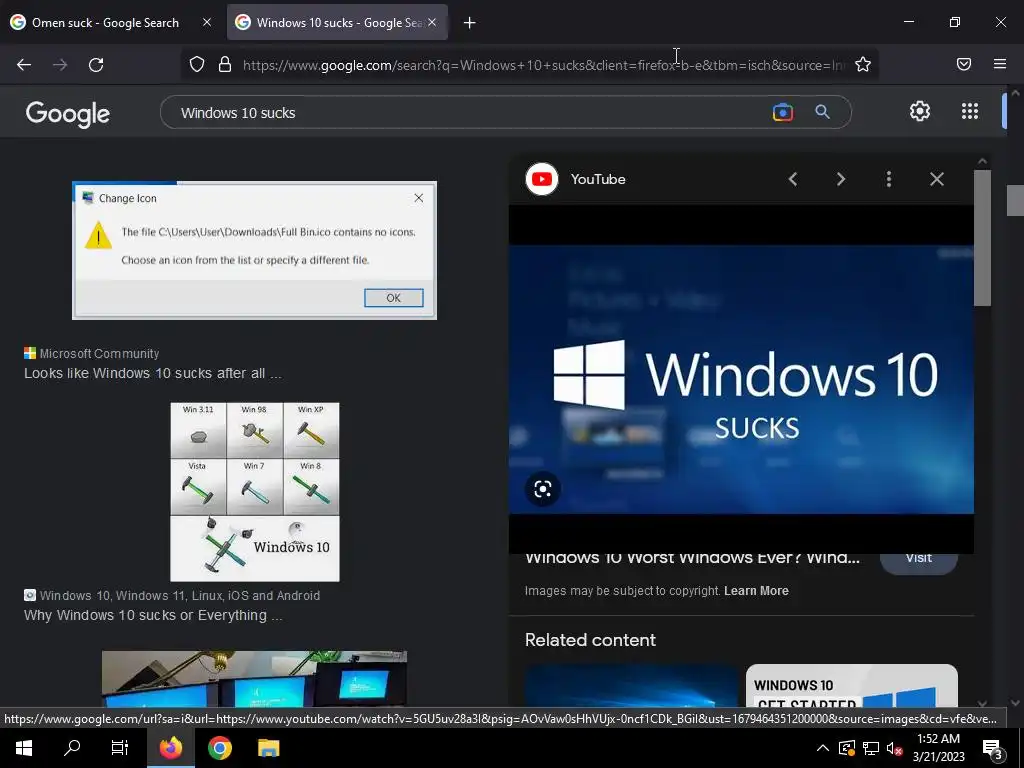The height and width of the screenshot is (768, 1024).
Task: Click the Google search box
Action: [470, 112]
